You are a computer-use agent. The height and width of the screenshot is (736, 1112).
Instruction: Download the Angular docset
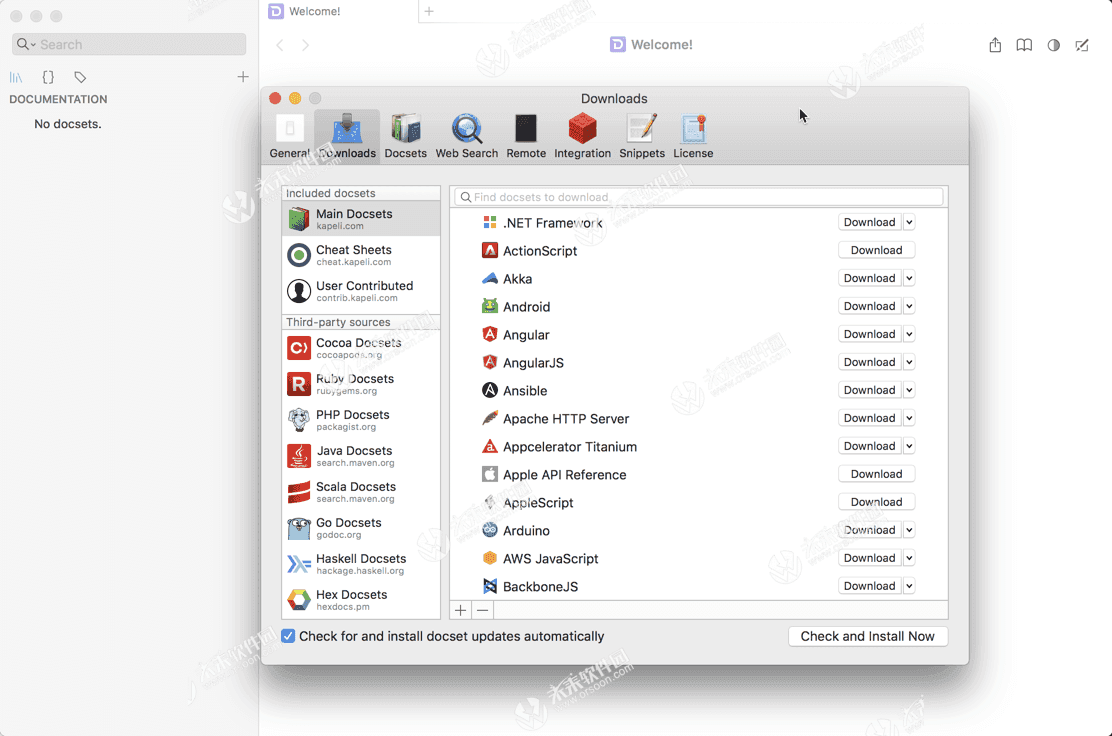tap(869, 334)
